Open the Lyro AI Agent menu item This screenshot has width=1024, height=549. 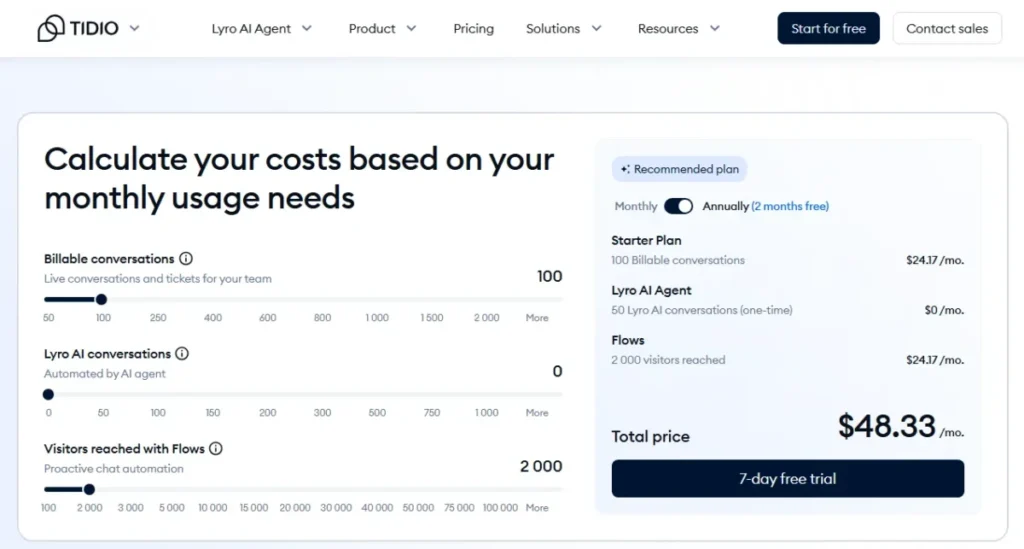coord(251,29)
